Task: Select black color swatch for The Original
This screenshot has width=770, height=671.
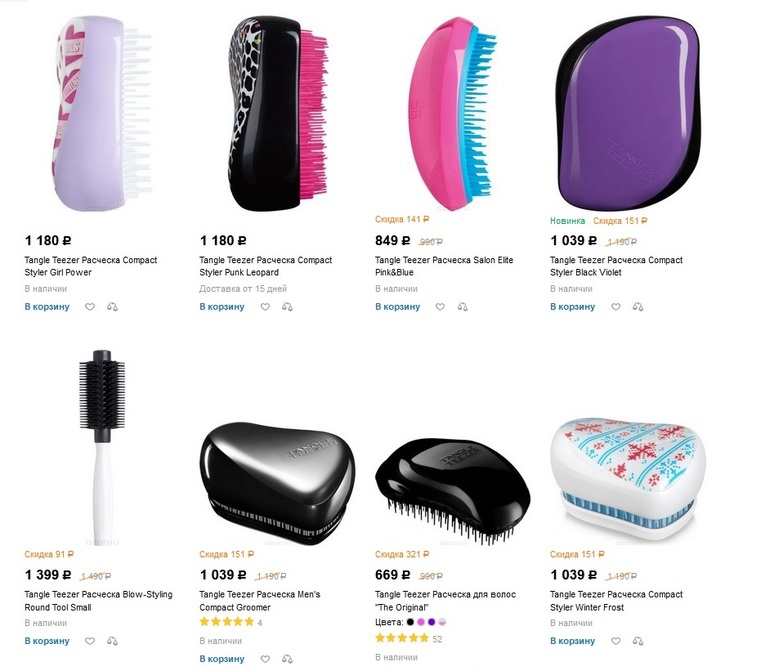Action: [410, 622]
